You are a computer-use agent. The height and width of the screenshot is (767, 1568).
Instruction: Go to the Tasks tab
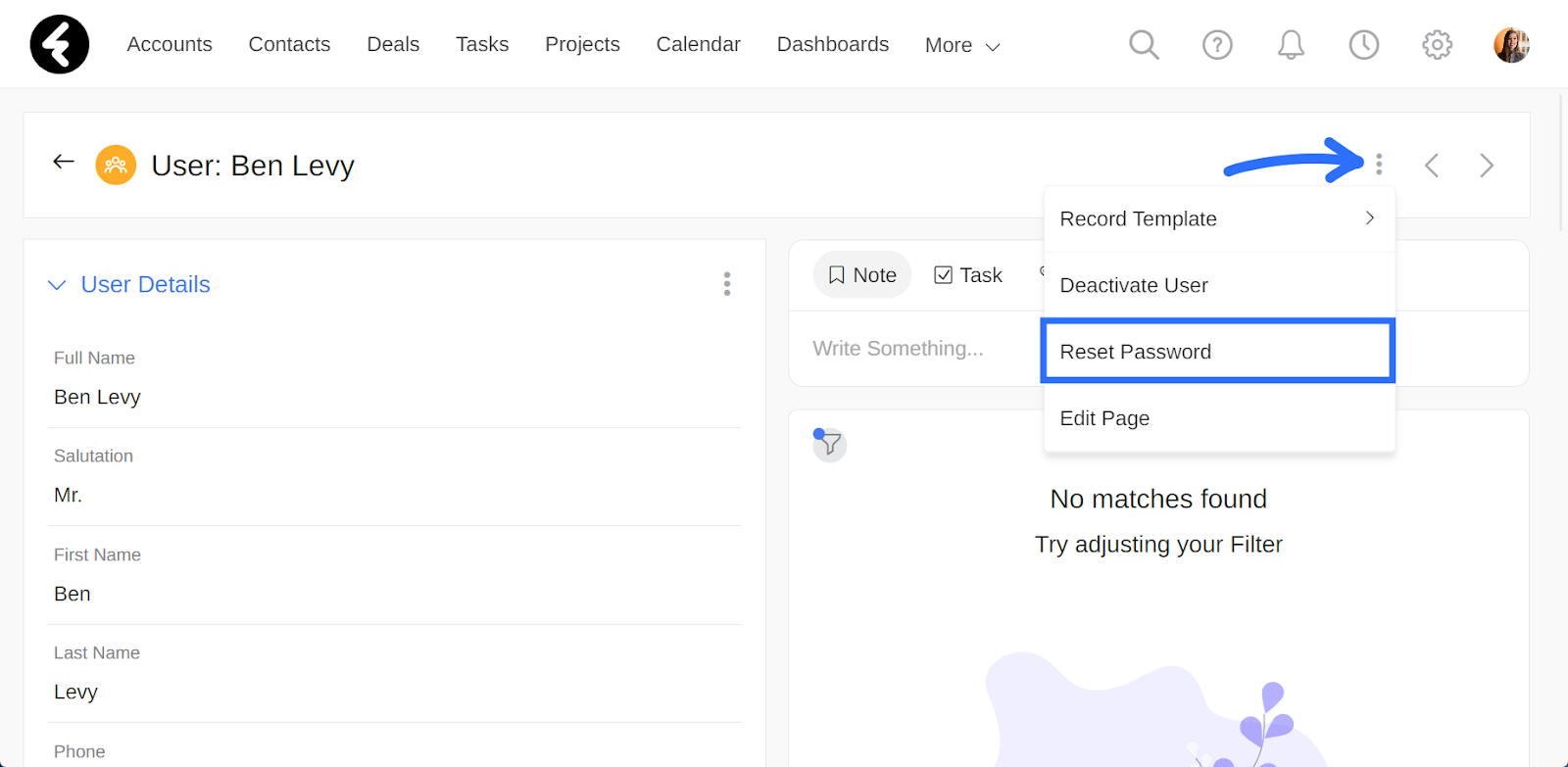pos(482,44)
